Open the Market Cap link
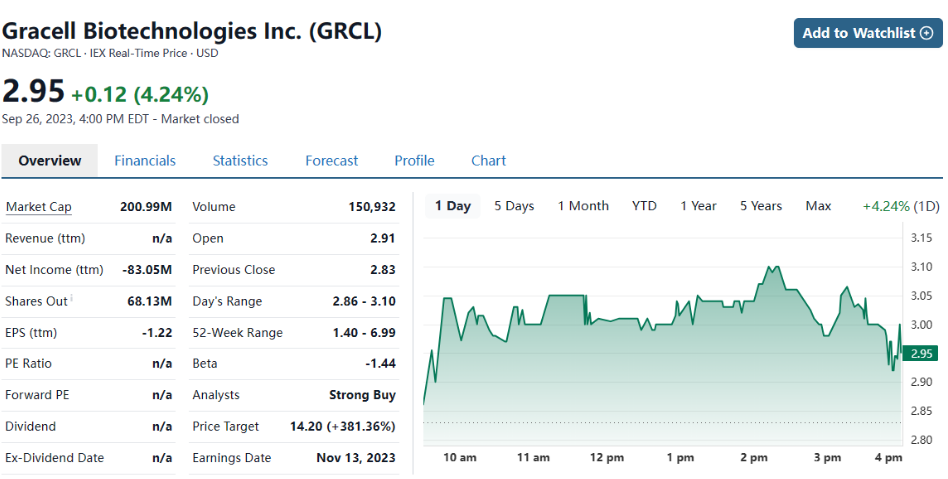 39,207
